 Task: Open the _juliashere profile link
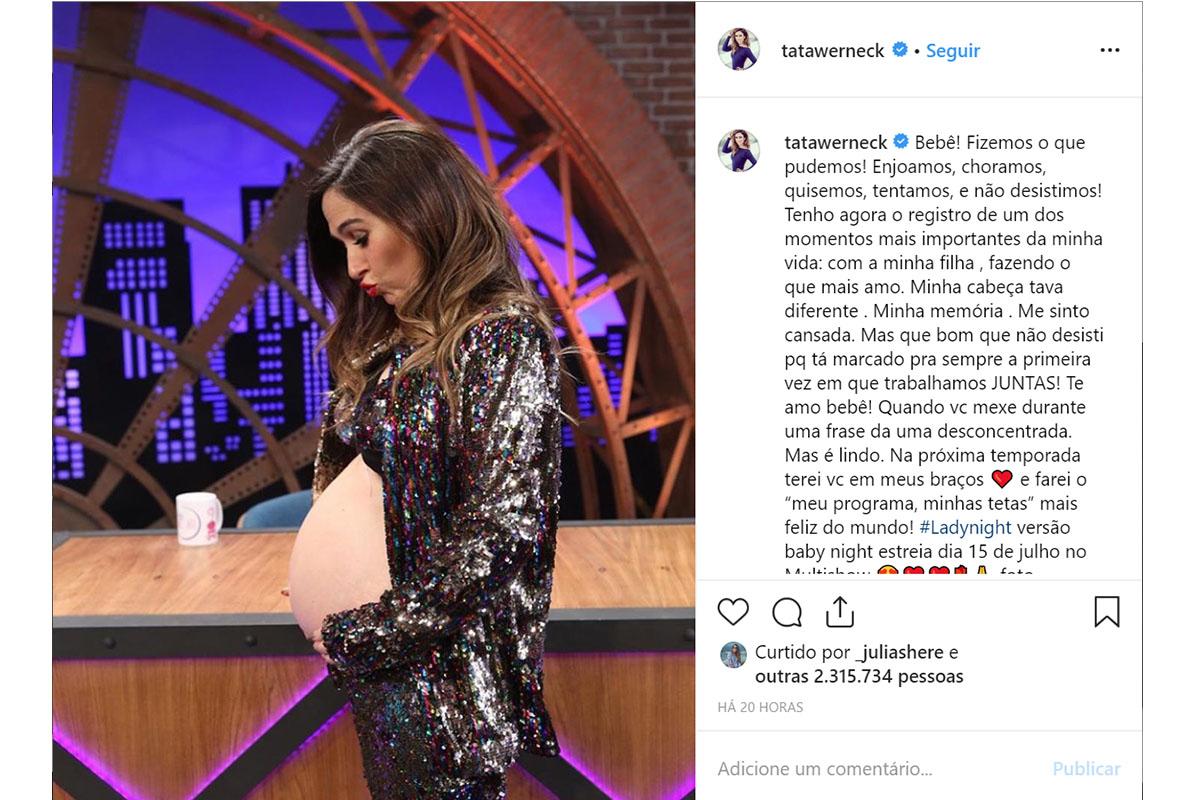(897, 652)
